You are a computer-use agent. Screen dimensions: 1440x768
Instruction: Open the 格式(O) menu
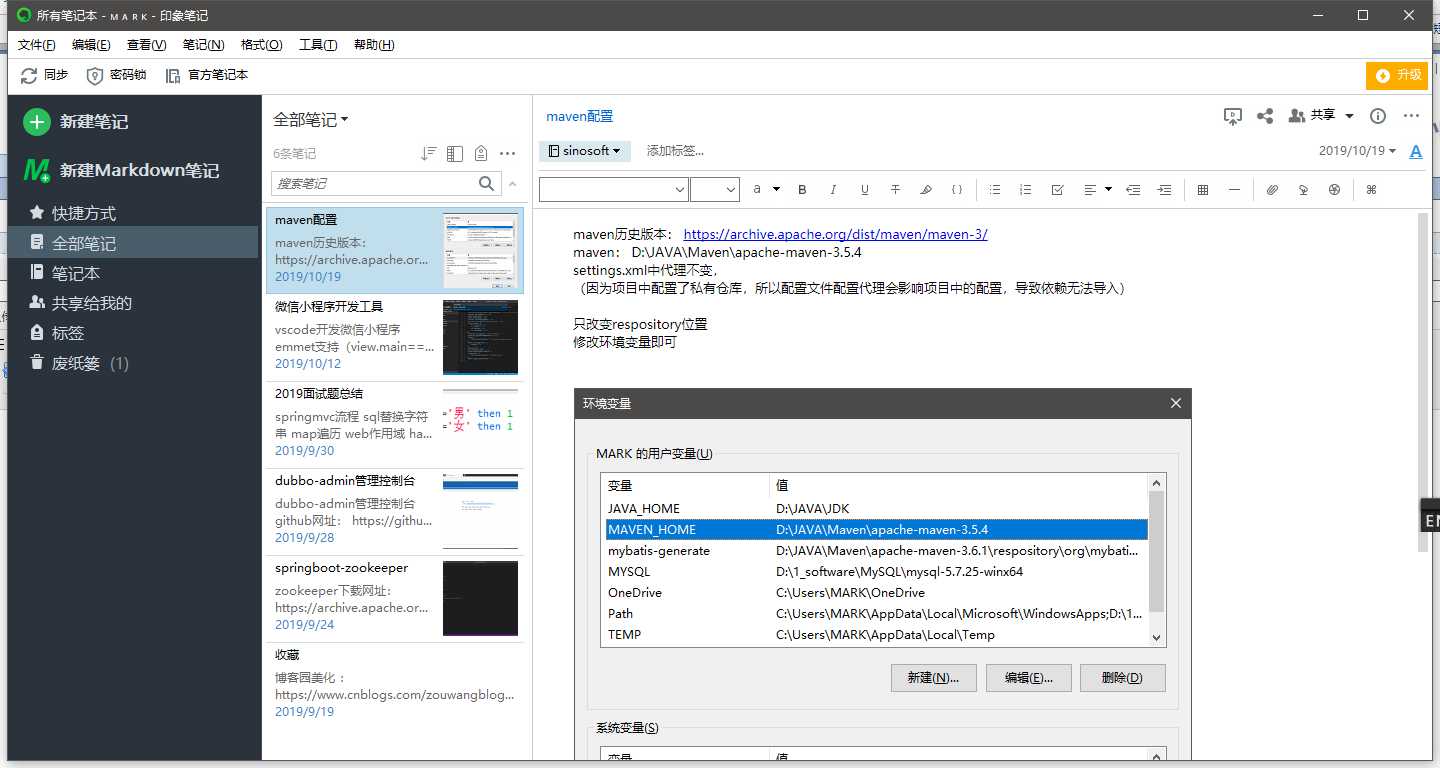(x=262, y=45)
